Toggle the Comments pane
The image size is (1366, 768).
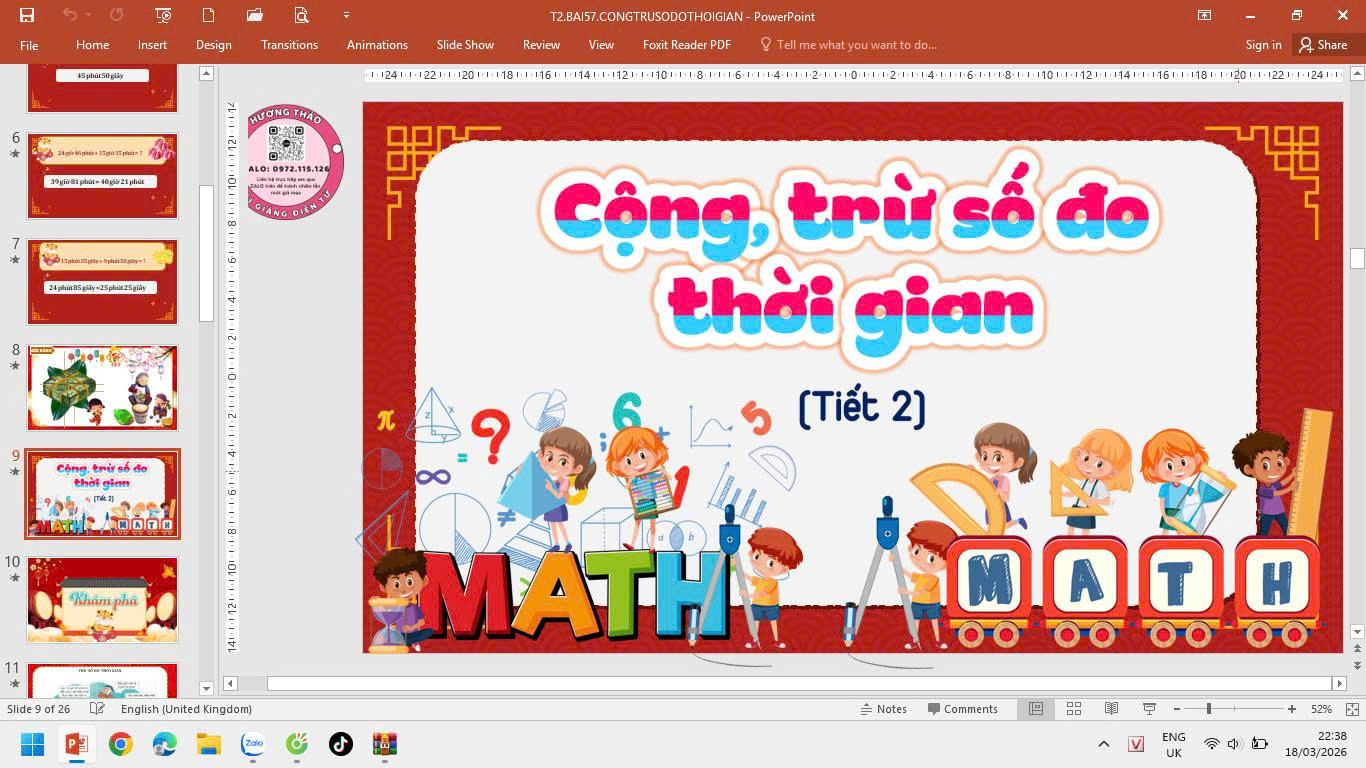pyautogui.click(x=962, y=709)
